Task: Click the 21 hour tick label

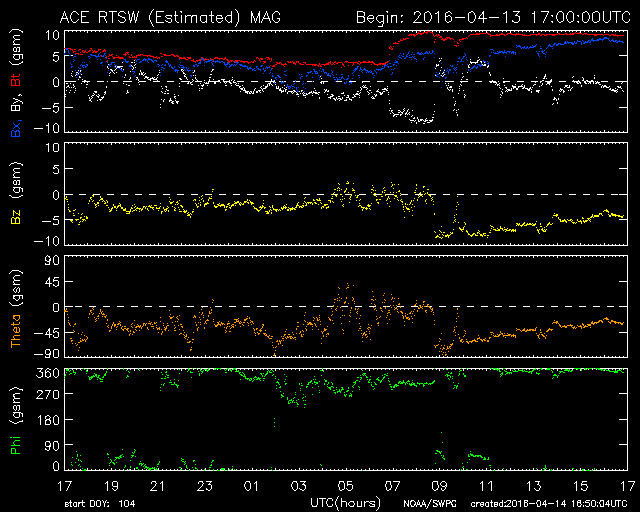Action: (x=158, y=485)
